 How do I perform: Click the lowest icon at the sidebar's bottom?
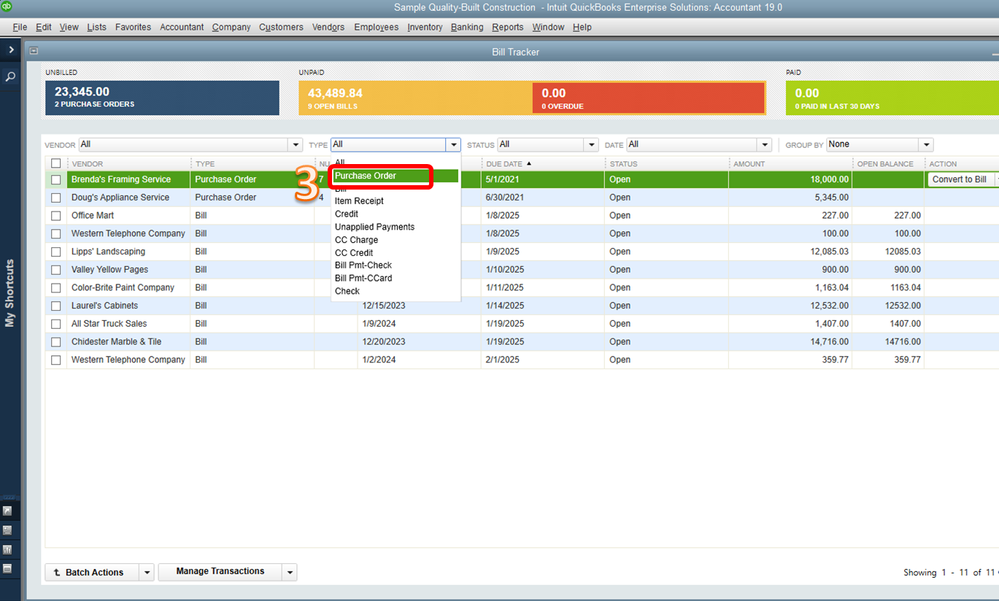tap(8, 568)
